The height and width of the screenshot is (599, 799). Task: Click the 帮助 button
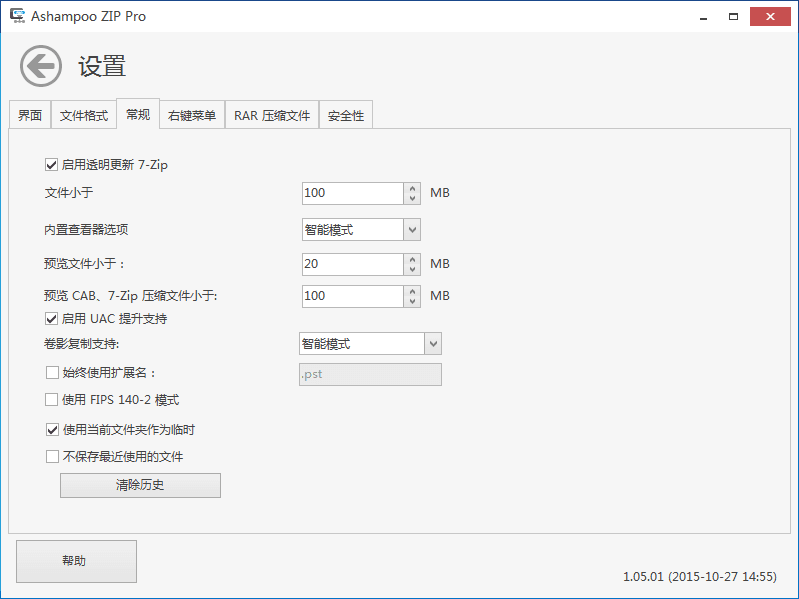pos(76,561)
